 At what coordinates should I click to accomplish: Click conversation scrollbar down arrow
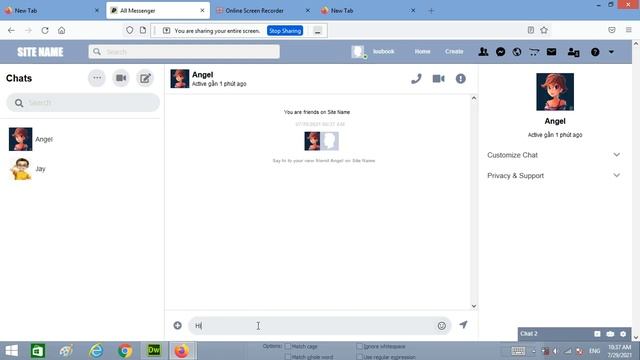(x=473, y=306)
